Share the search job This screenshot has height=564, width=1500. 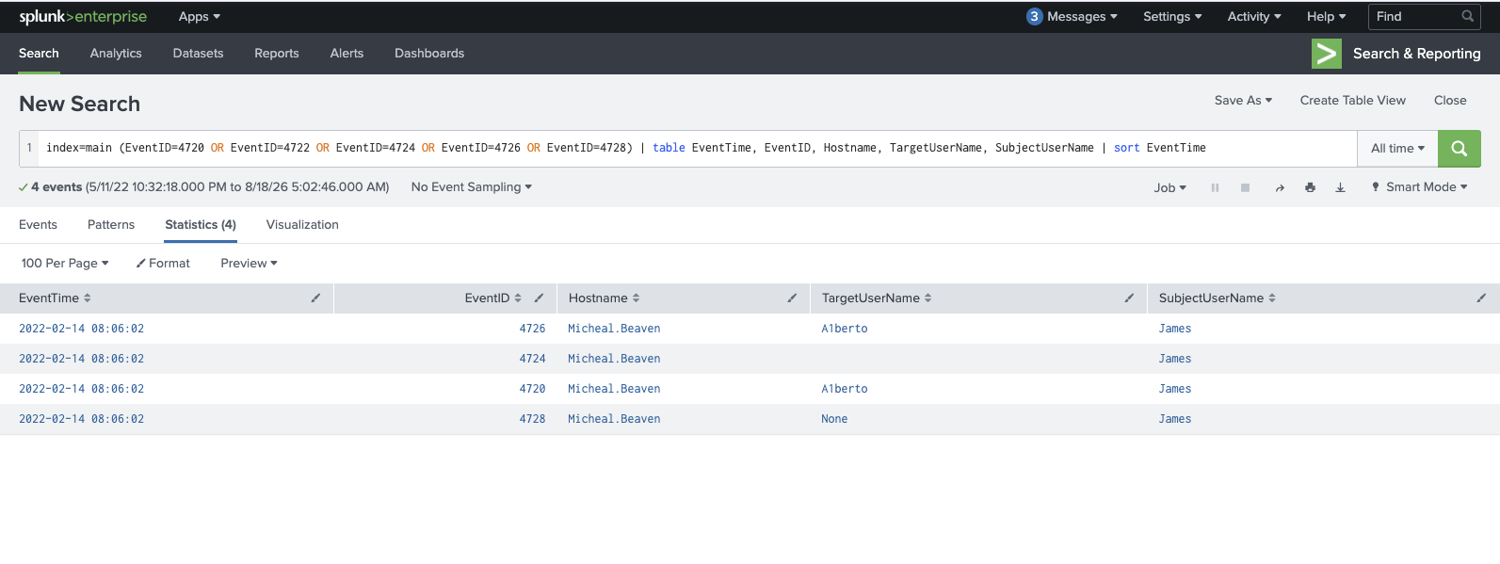pos(1279,187)
